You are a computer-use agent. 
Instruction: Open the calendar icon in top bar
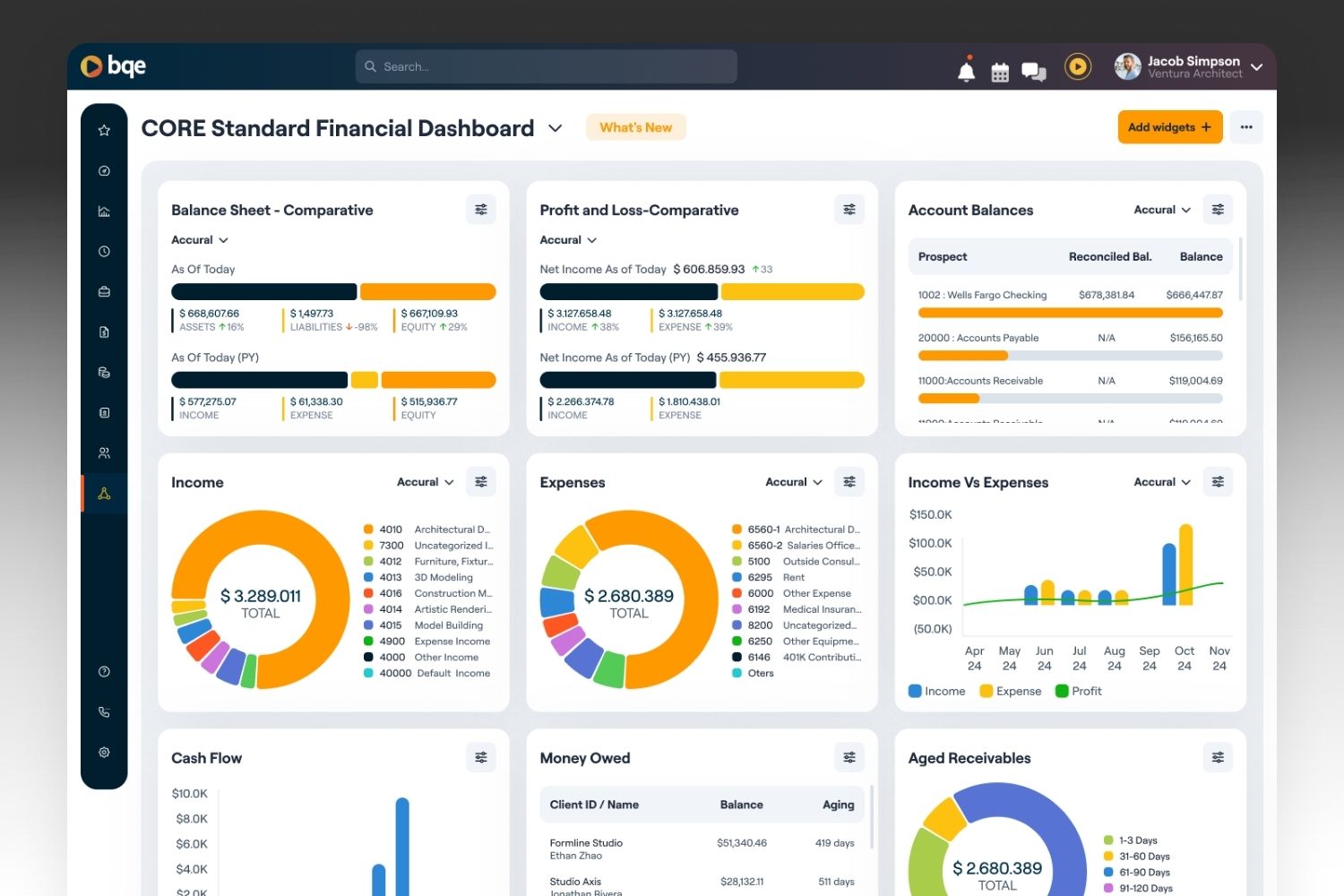click(x=1000, y=73)
